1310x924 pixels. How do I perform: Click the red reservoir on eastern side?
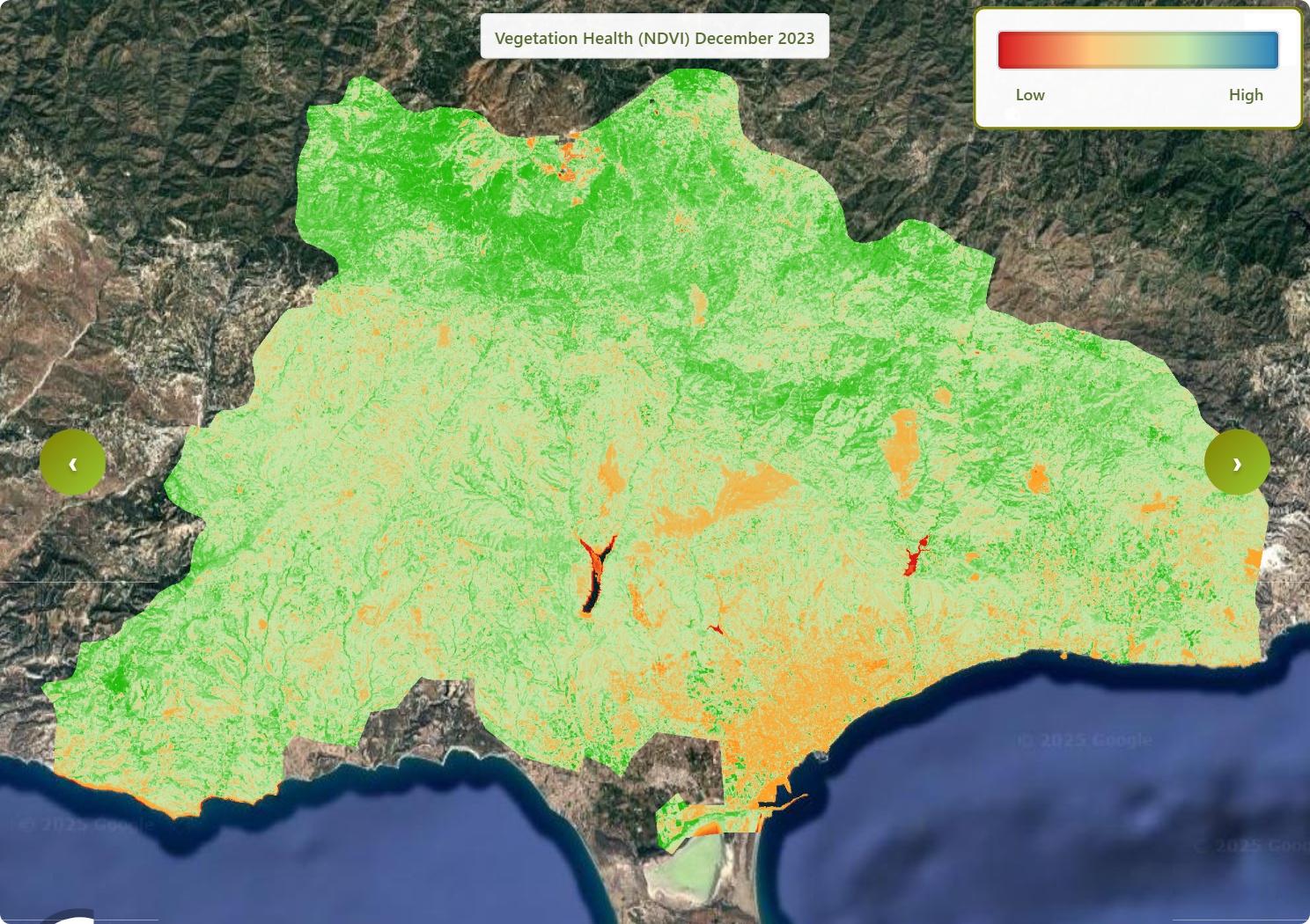913,558
